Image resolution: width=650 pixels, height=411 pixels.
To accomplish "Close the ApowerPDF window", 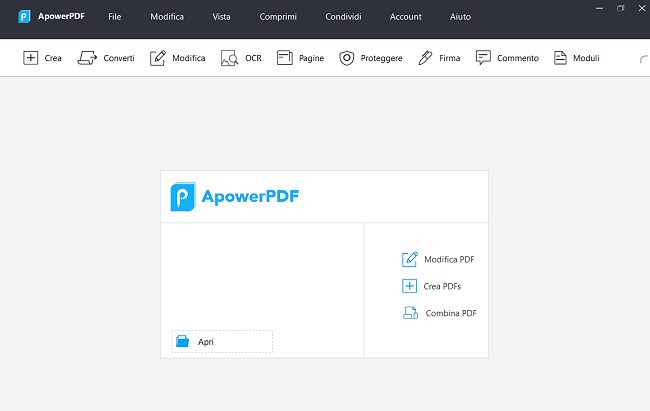I will [x=642, y=8].
